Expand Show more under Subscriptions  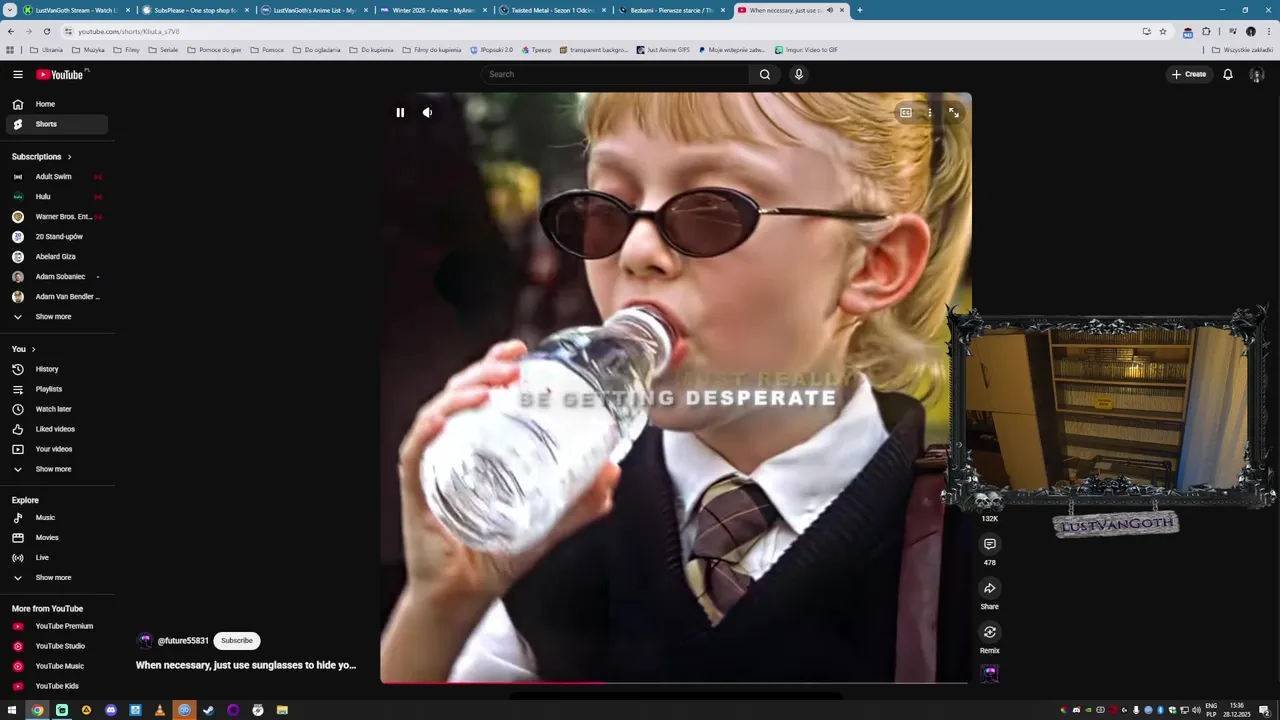pyautogui.click(x=57, y=317)
